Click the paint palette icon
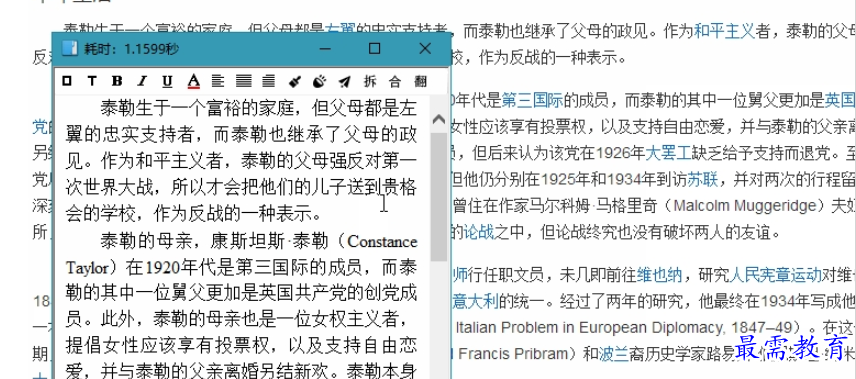 [x=319, y=82]
